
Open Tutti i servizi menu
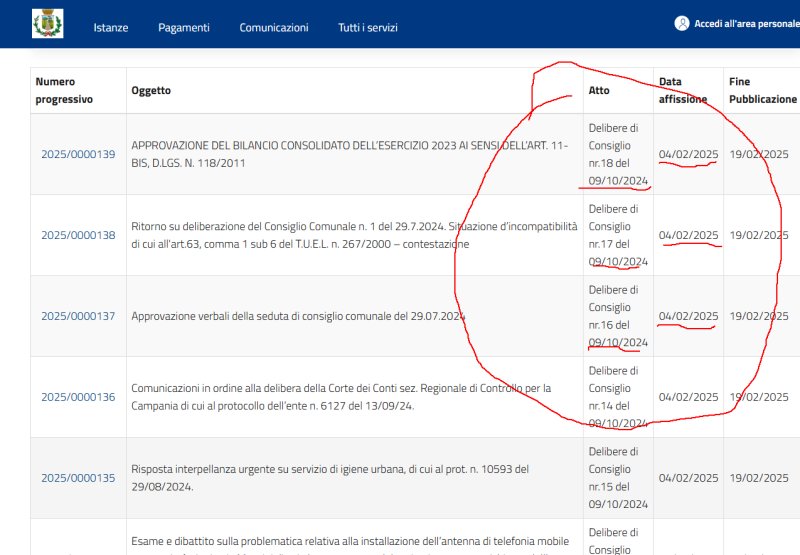367,28
